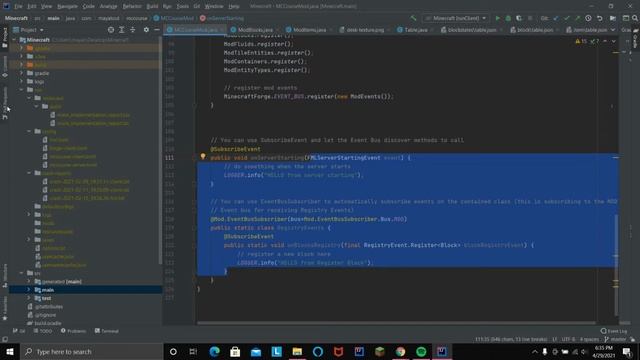Open the Build menu
Image resolution: width=640 pixels, height=360 pixels.
click(152, 7)
